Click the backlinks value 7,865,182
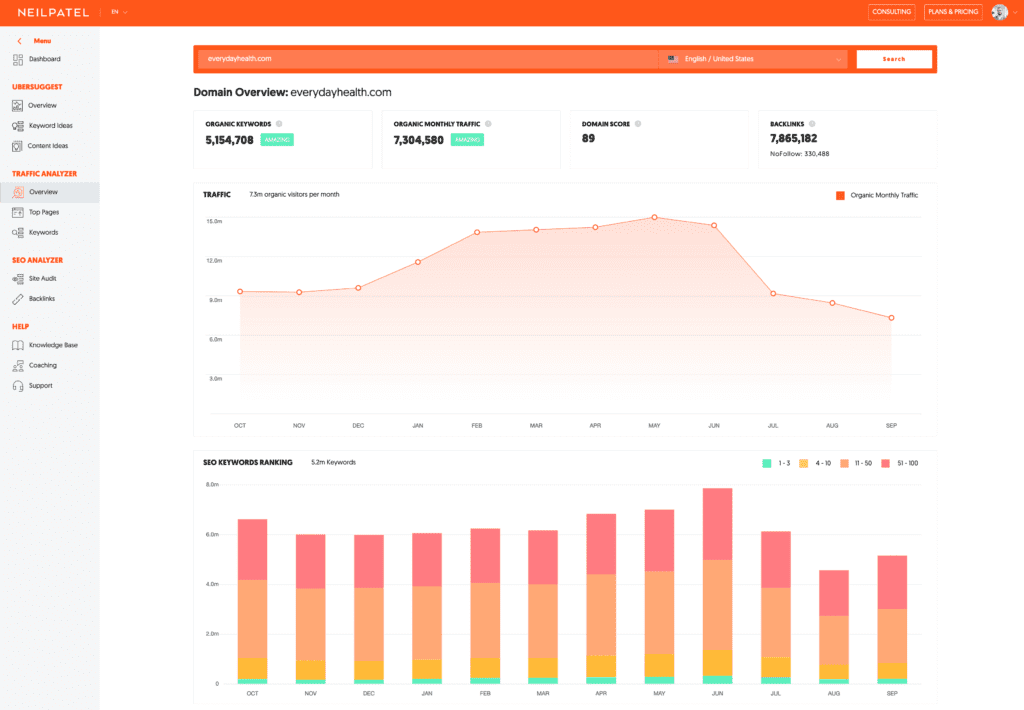This screenshot has width=1024, height=710. [x=793, y=138]
